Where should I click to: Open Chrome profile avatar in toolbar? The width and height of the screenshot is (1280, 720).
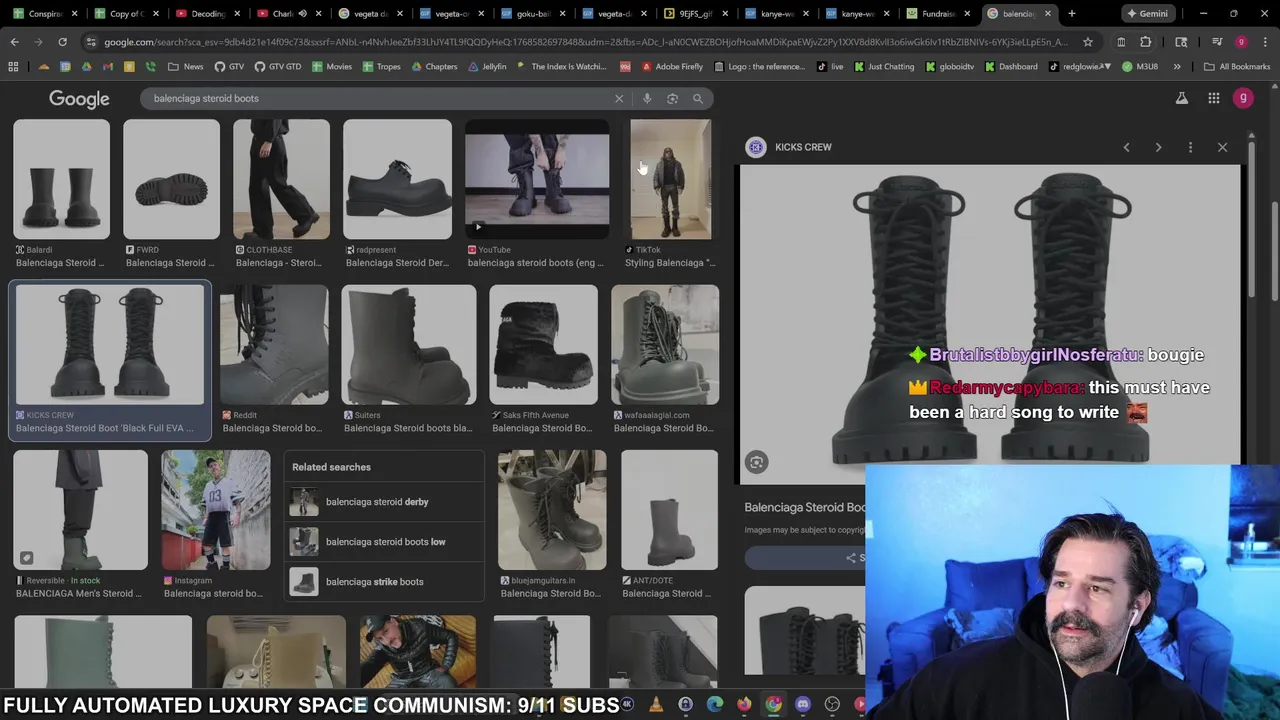[1241, 42]
